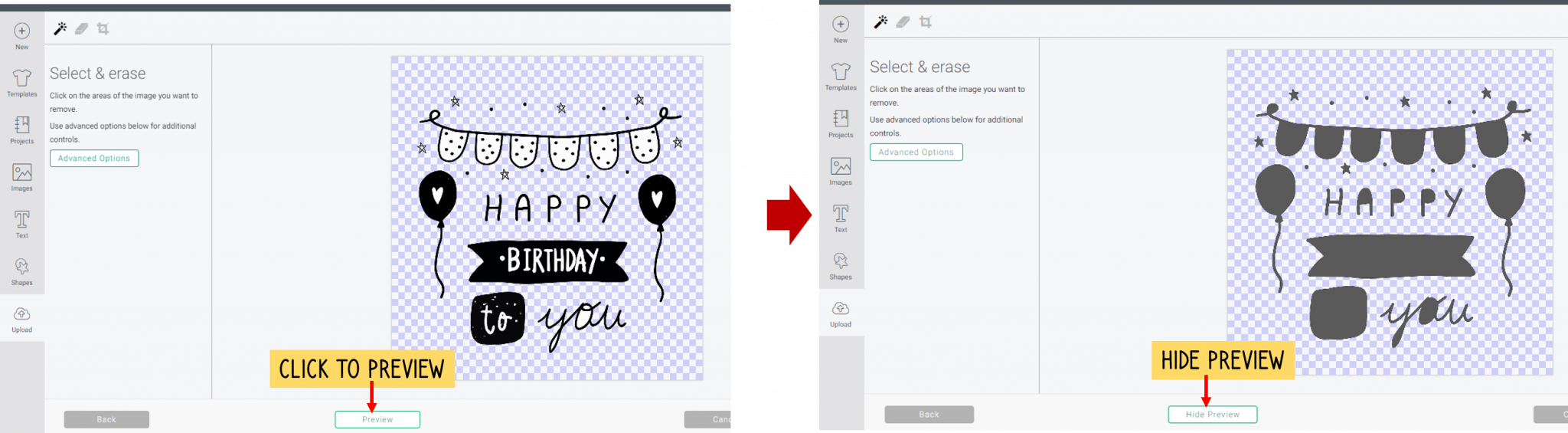
Task: Click Advanced Options in the right screenshot
Action: [916, 152]
